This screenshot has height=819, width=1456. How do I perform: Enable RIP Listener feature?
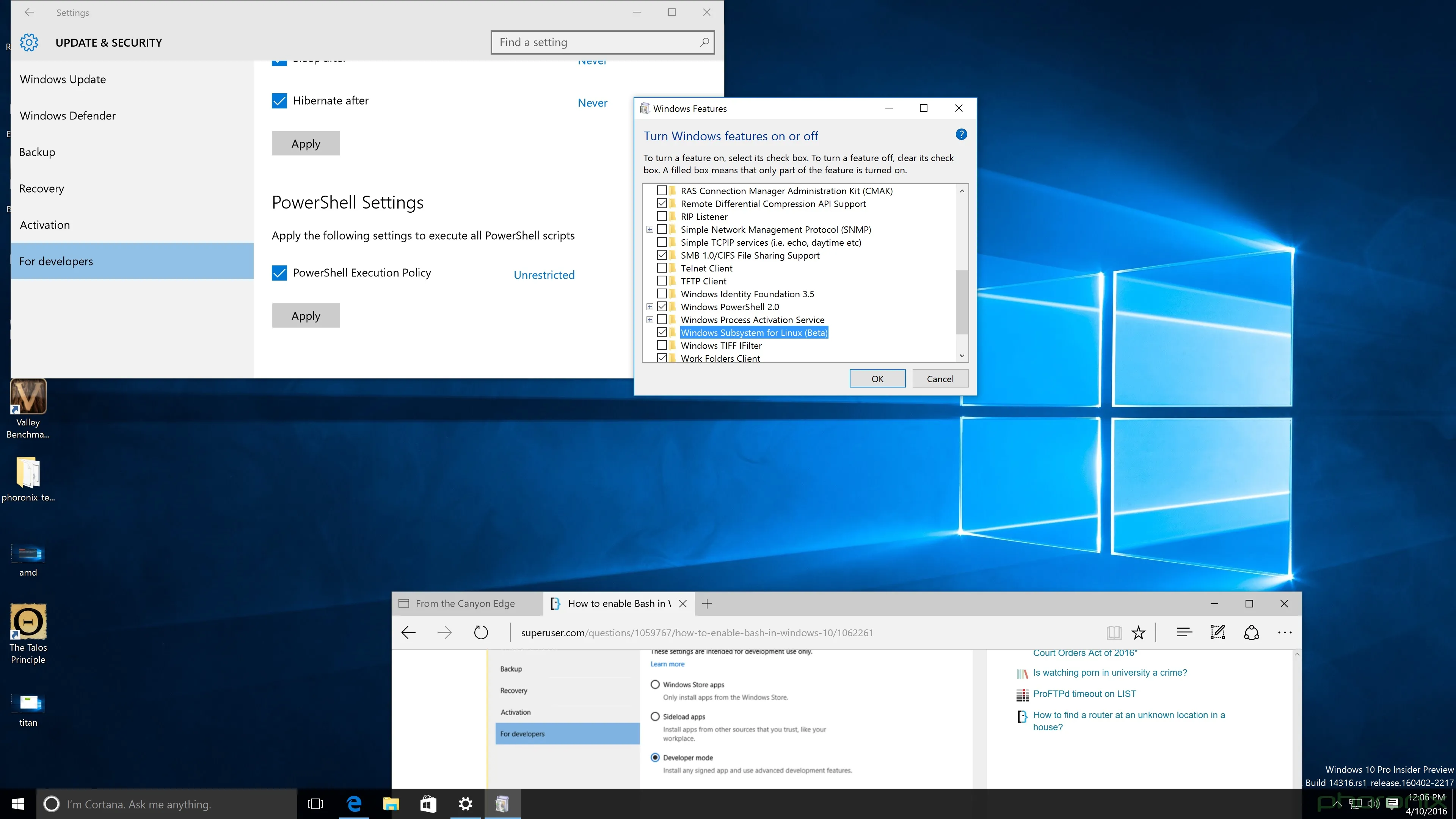click(x=662, y=217)
